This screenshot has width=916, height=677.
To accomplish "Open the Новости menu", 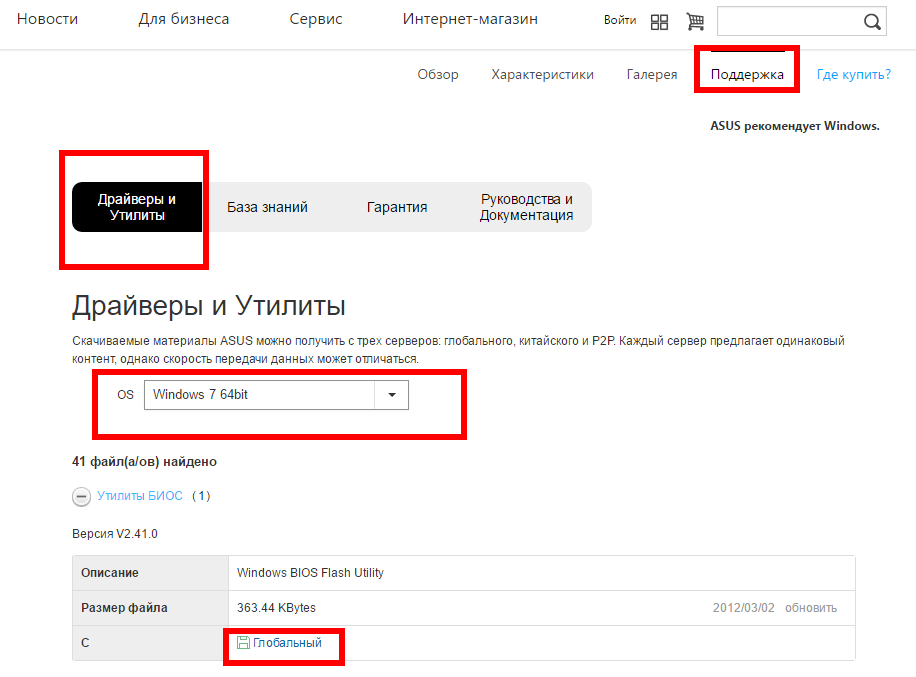I will point(47,19).
